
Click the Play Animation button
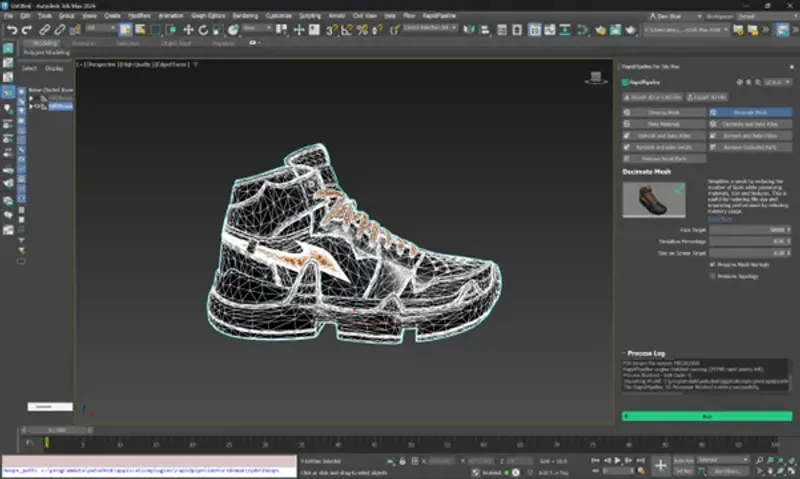pyautogui.click(x=617, y=461)
